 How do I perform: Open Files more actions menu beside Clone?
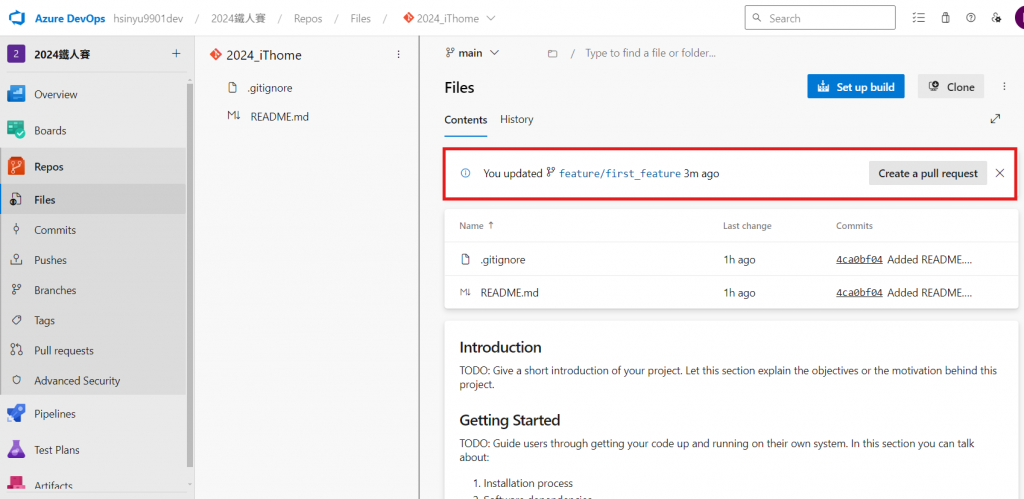coord(1004,86)
